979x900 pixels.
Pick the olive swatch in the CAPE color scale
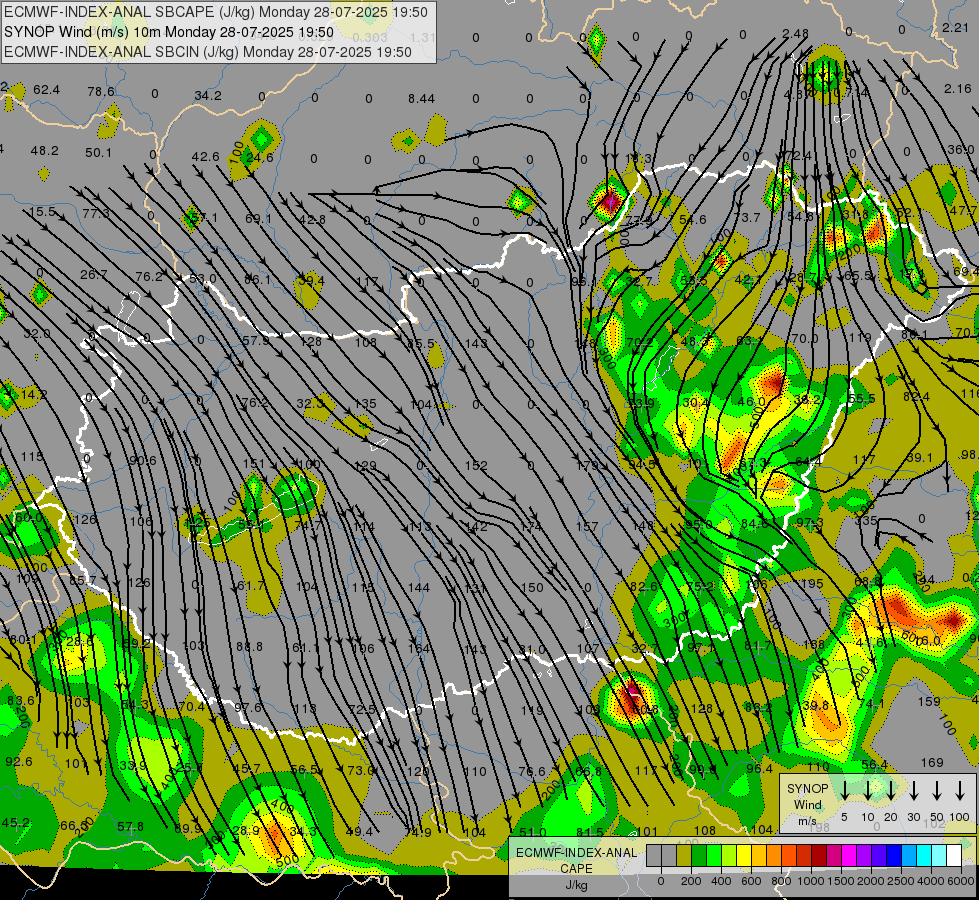pos(684,856)
